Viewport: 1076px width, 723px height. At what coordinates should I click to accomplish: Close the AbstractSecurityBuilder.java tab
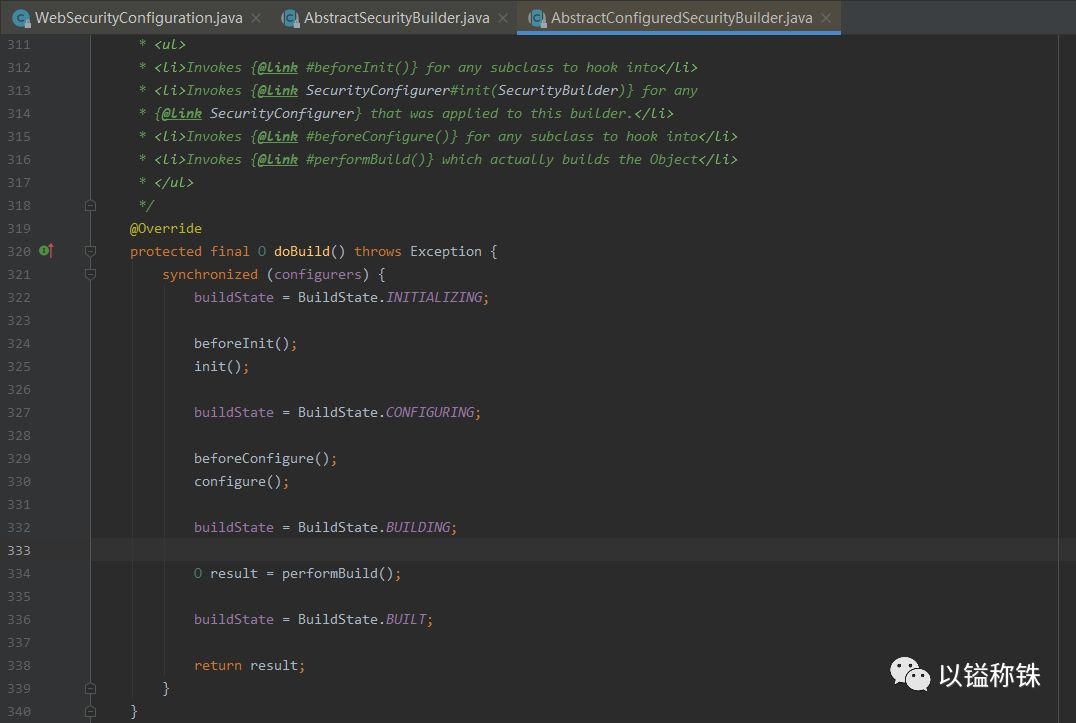coord(503,18)
